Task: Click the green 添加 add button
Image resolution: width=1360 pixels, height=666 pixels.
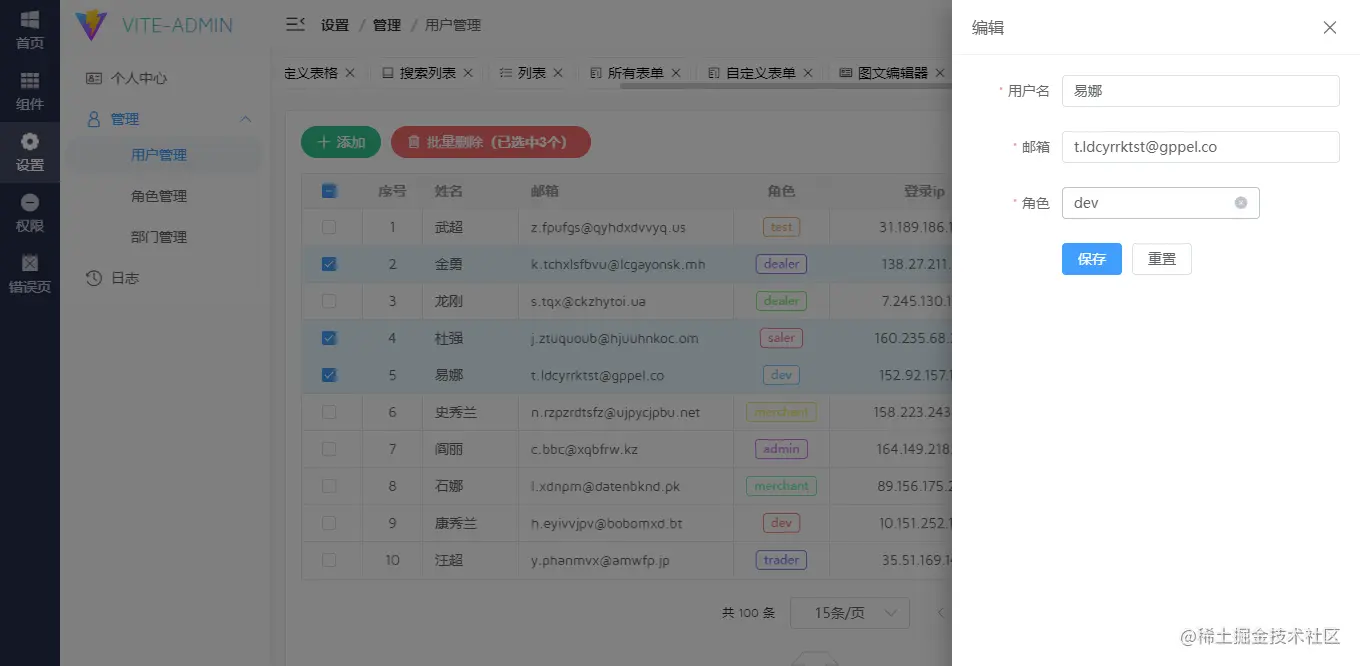Action: click(x=340, y=142)
